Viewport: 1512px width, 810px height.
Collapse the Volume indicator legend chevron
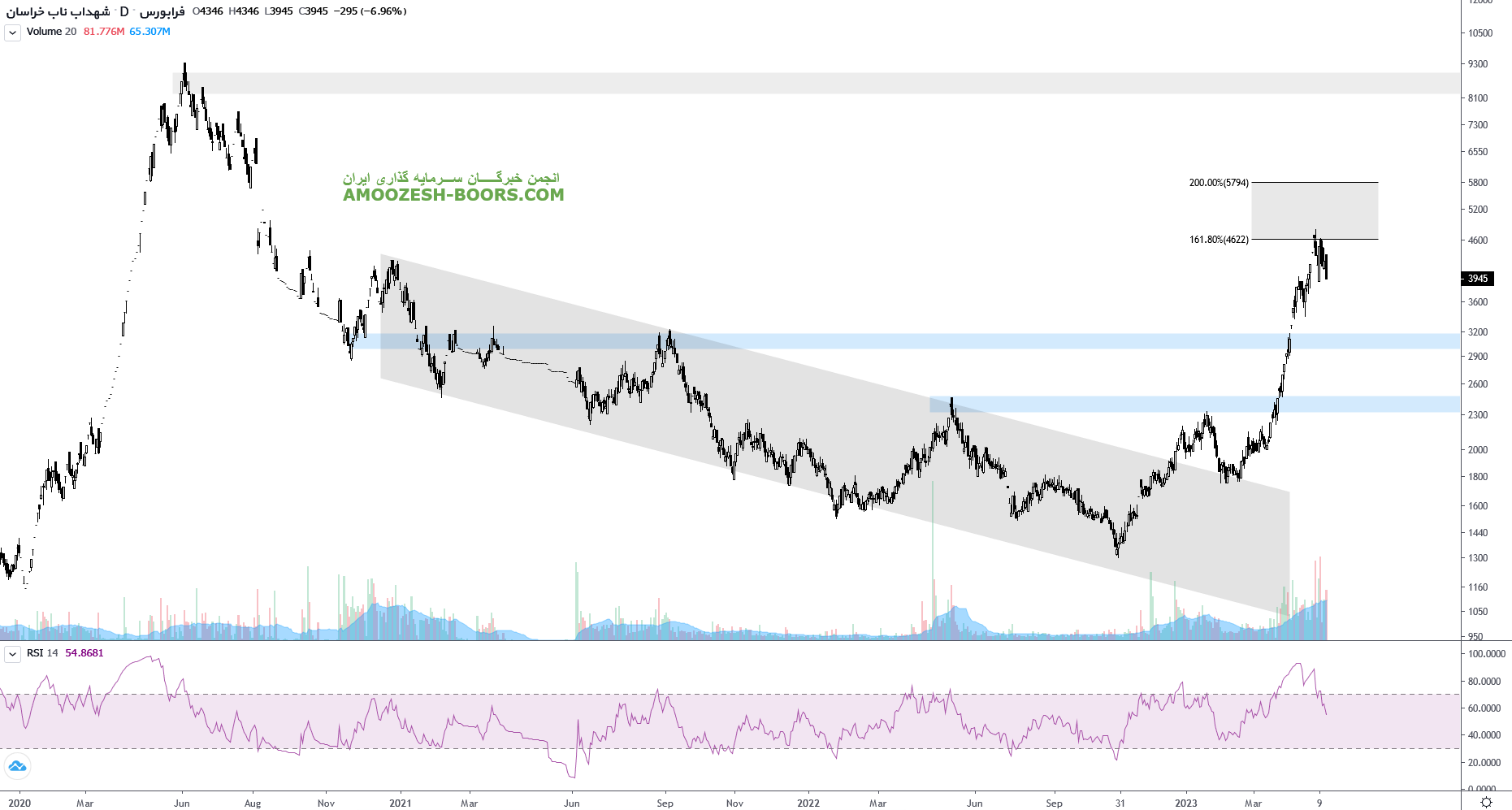(x=12, y=32)
